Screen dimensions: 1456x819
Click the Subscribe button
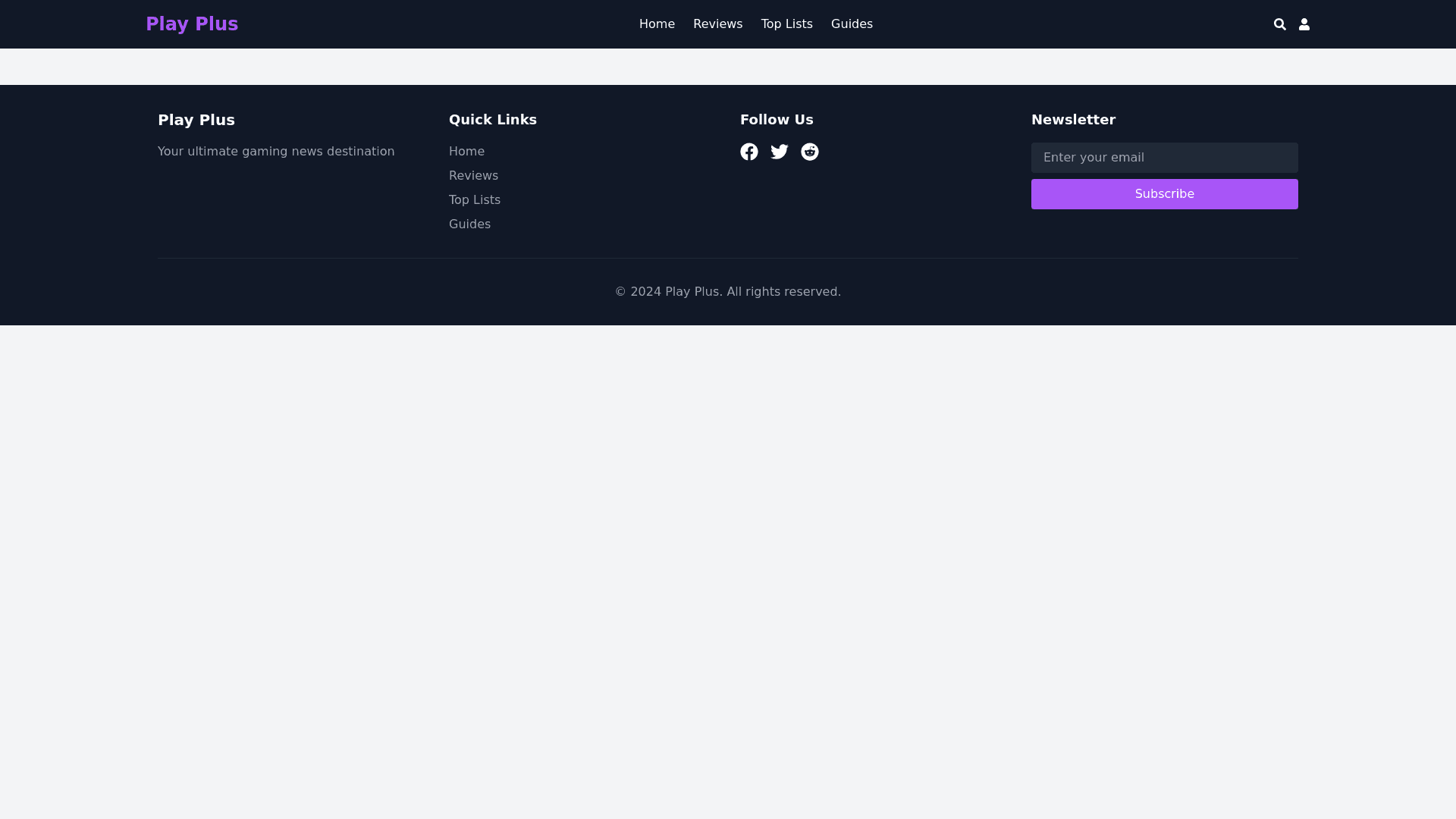coord(1164,193)
